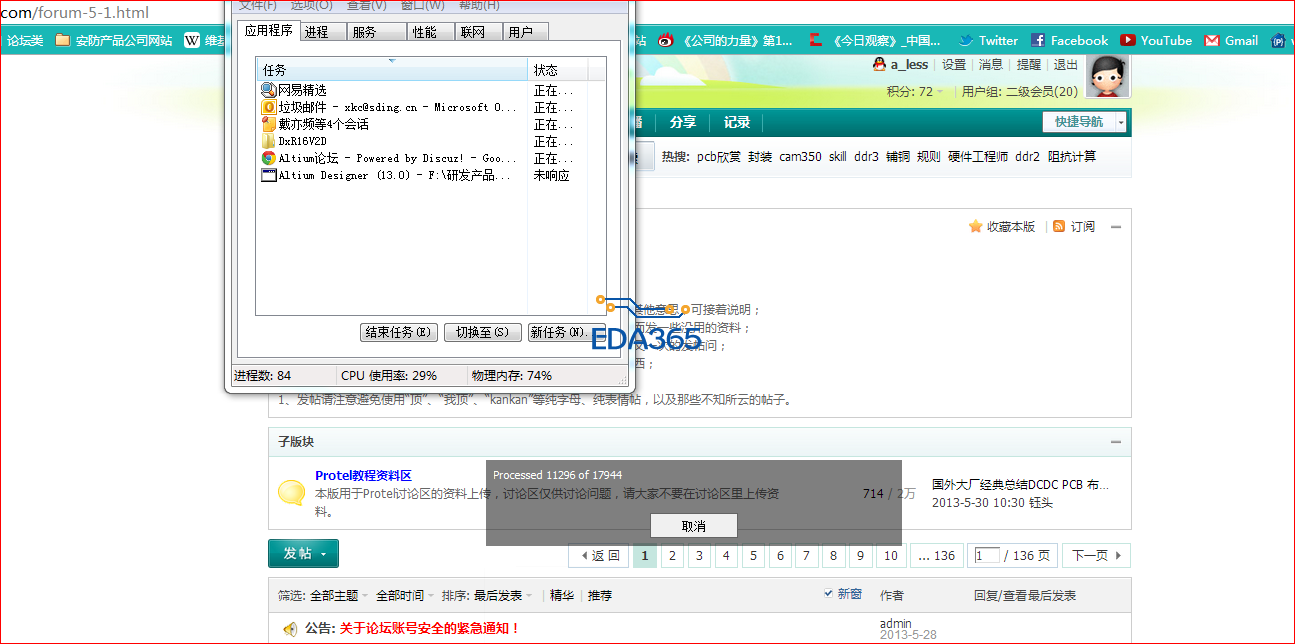Click the RSS icon for 订阅
Viewport: 1295px width, 644px height.
[x=1059, y=227]
